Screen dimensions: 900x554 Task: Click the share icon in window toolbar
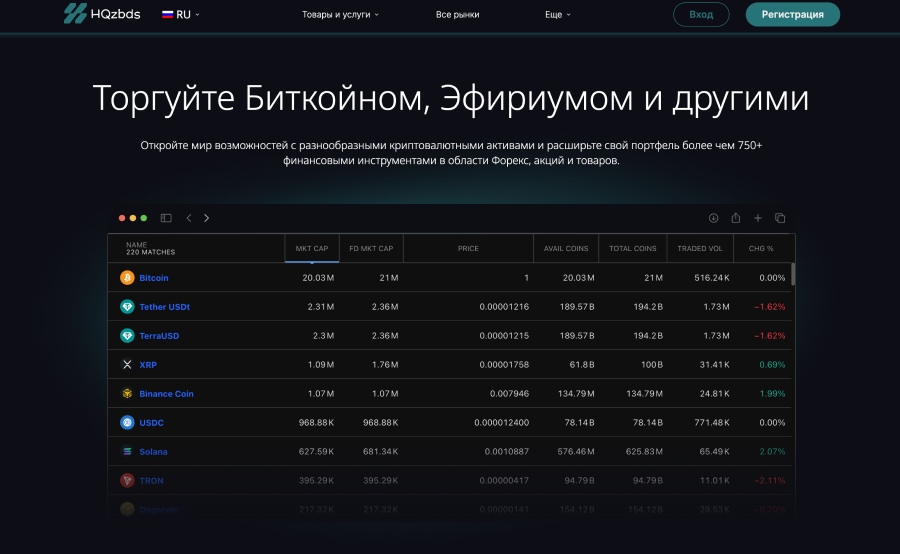(x=735, y=218)
